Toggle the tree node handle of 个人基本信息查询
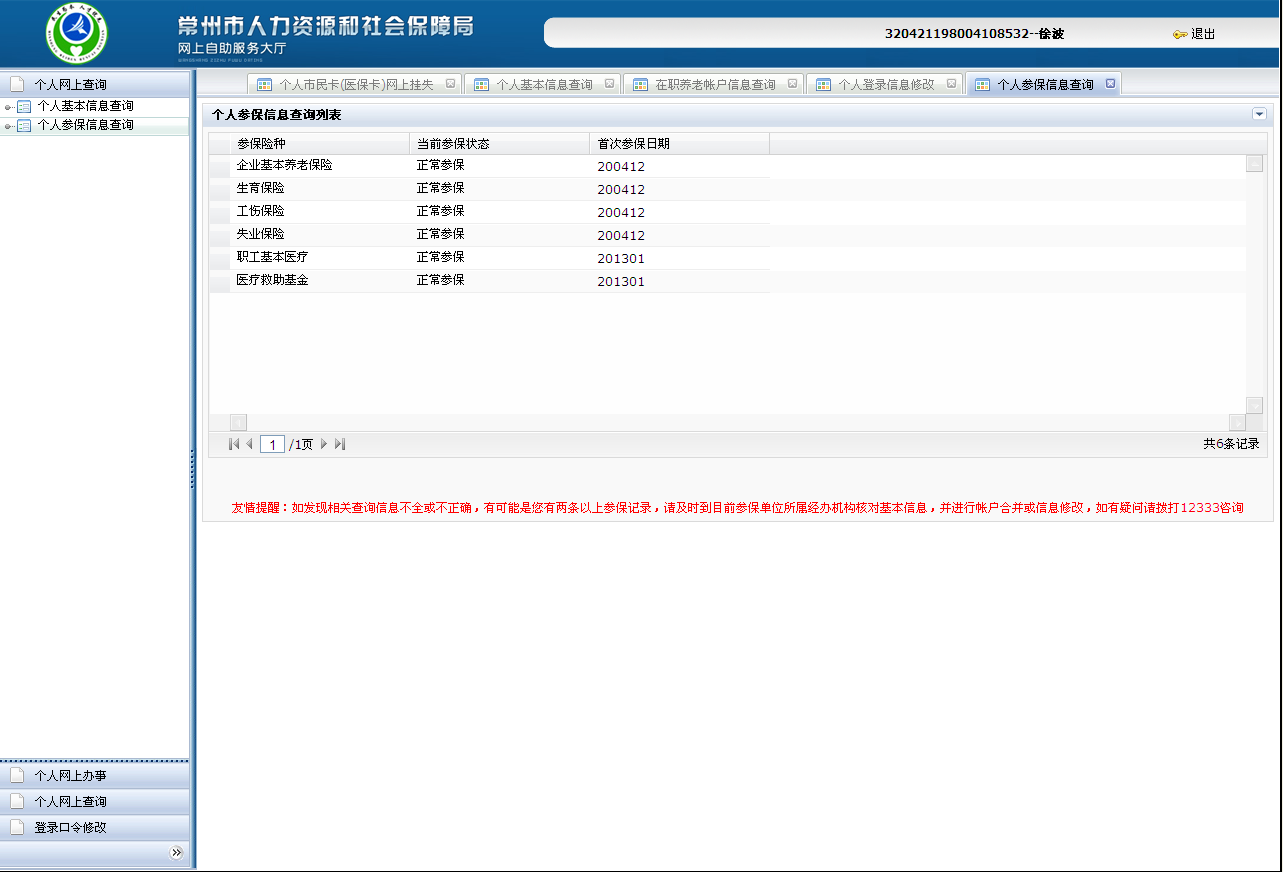This screenshot has width=1284, height=872. pyautogui.click(x=9, y=107)
